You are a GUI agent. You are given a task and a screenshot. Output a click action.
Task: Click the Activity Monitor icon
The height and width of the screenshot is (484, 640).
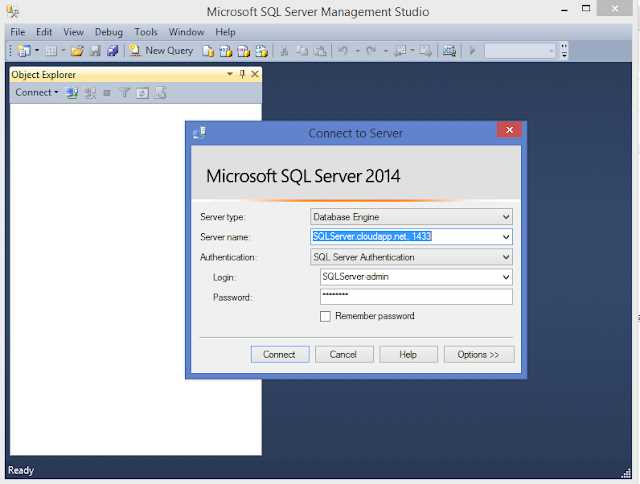[x=449, y=51]
